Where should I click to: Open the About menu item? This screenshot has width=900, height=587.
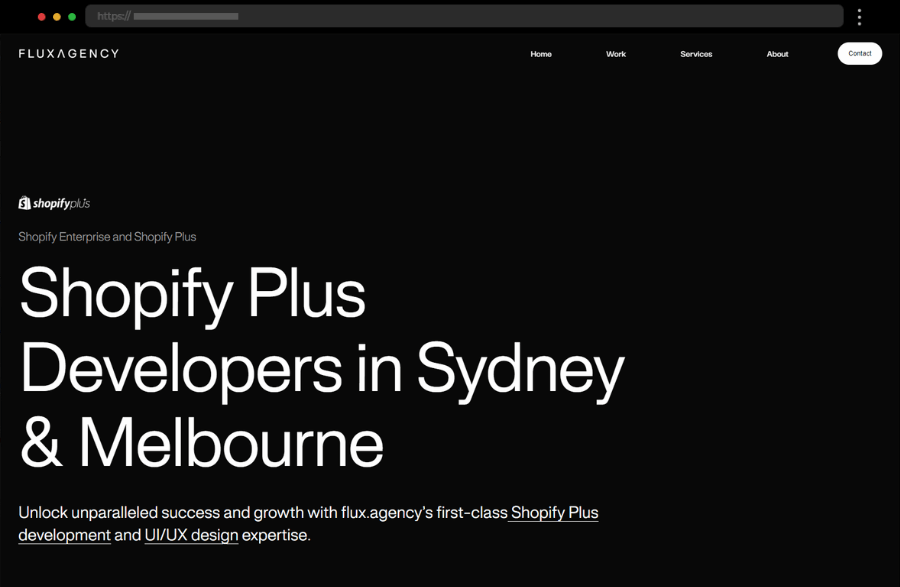tap(777, 54)
